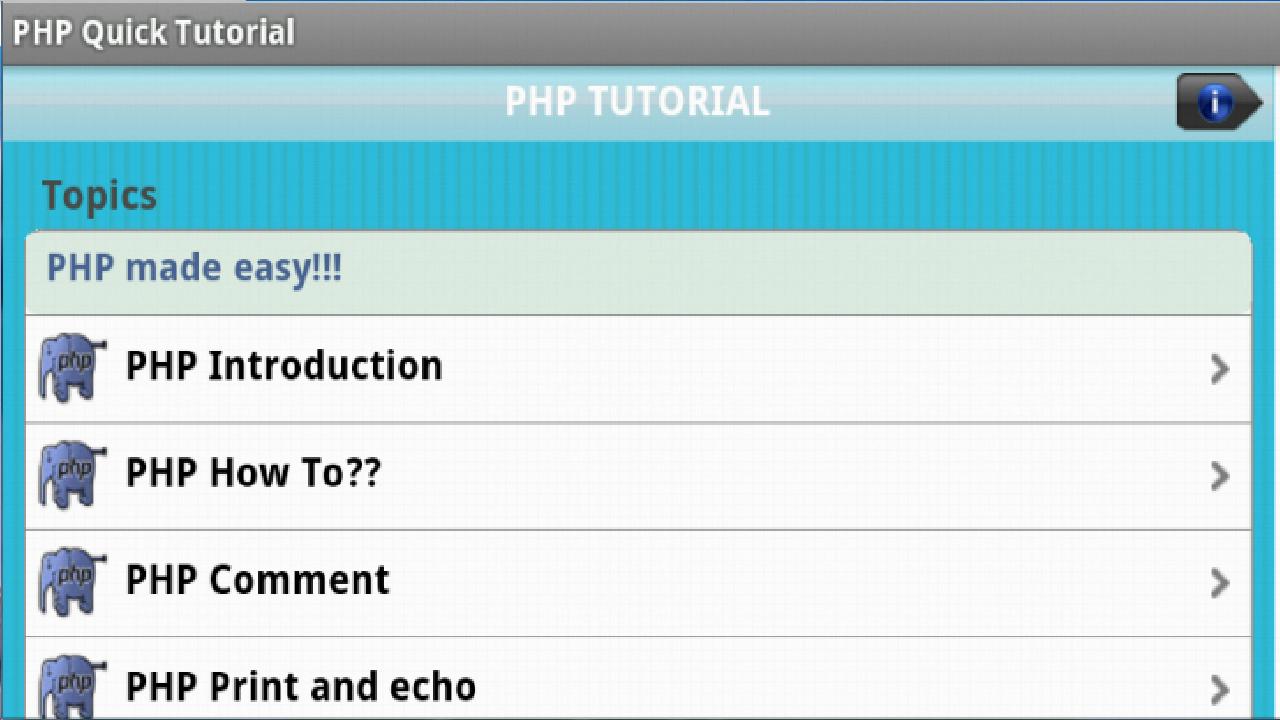Expand the PHP Print and echo chevron
Image resolution: width=1280 pixels, height=720 pixels.
[x=1219, y=689]
